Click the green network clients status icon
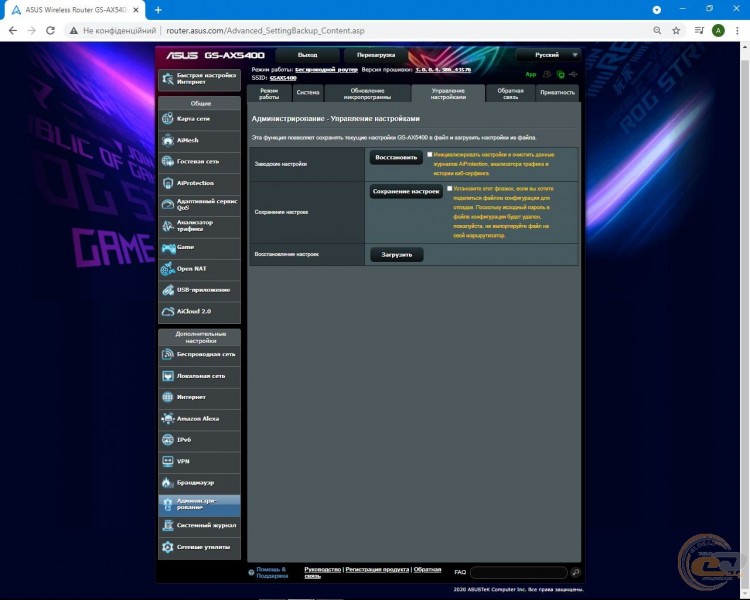 pos(561,75)
